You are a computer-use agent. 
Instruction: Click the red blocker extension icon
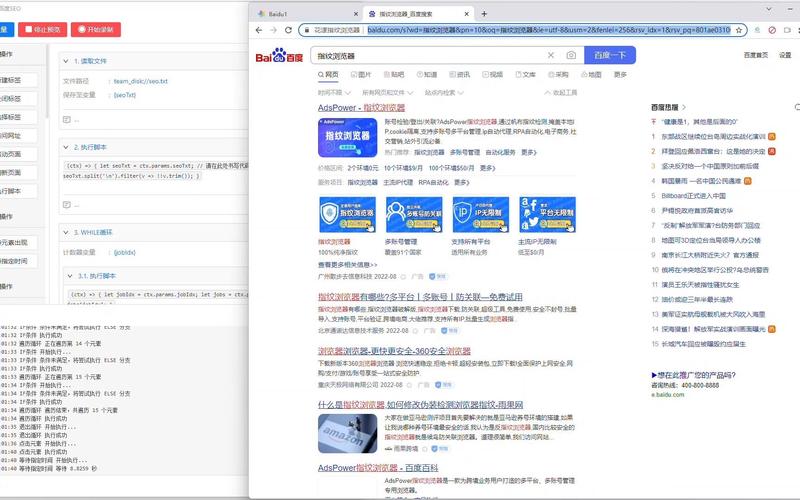[x=772, y=30]
